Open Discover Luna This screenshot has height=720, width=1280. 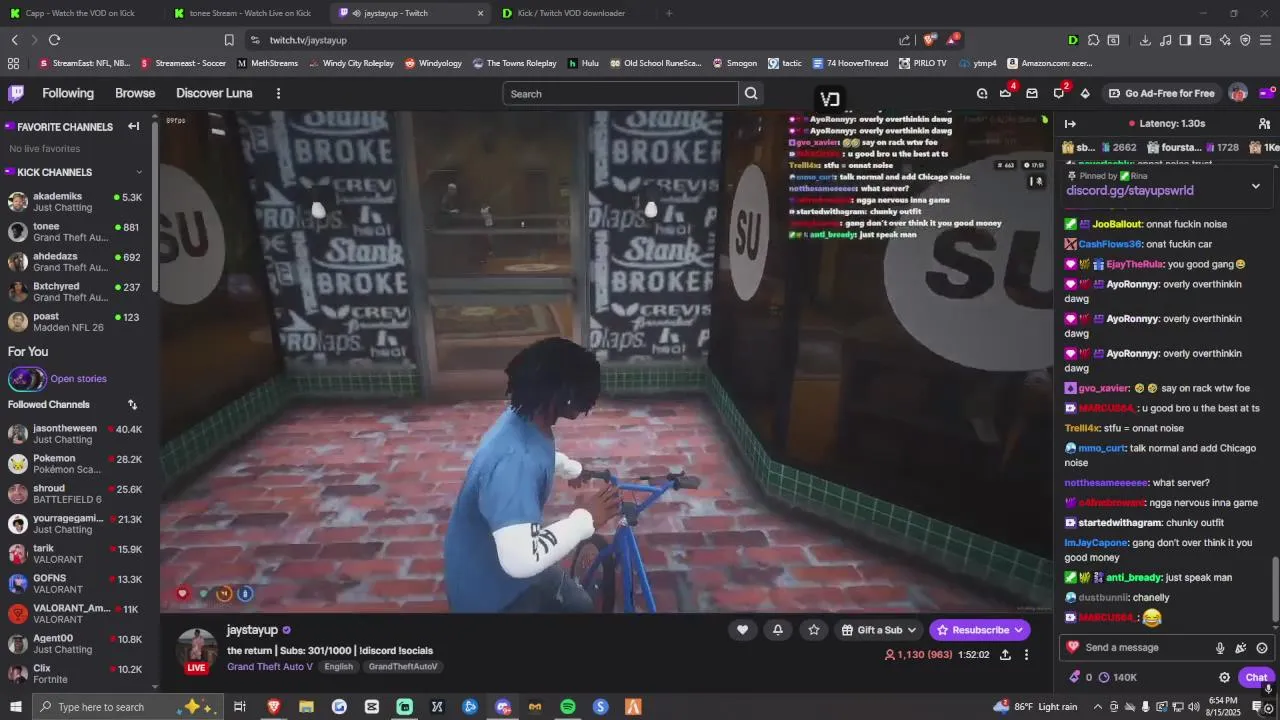[214, 93]
